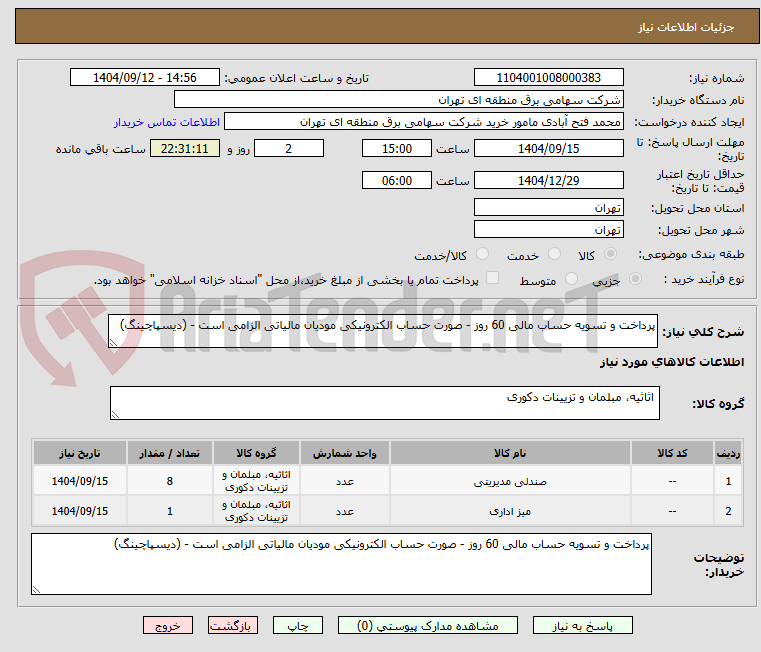This screenshot has height=652, width=761.
Task: Click the 'بازگشت' back button
Action: click(234, 625)
